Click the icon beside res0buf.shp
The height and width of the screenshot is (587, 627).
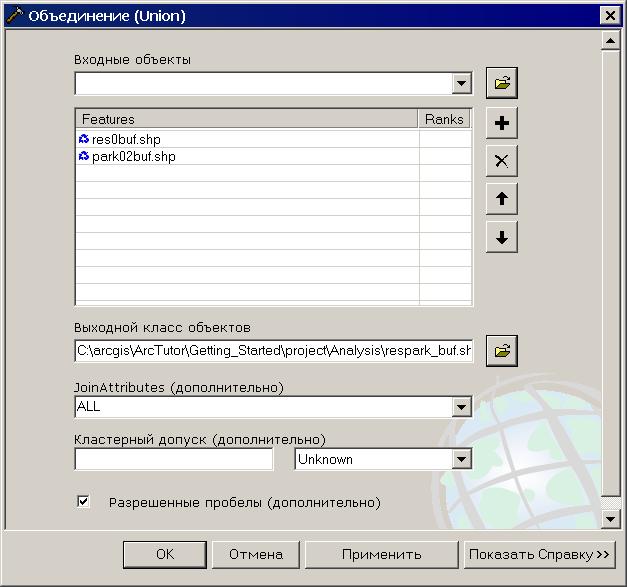click(x=84, y=139)
